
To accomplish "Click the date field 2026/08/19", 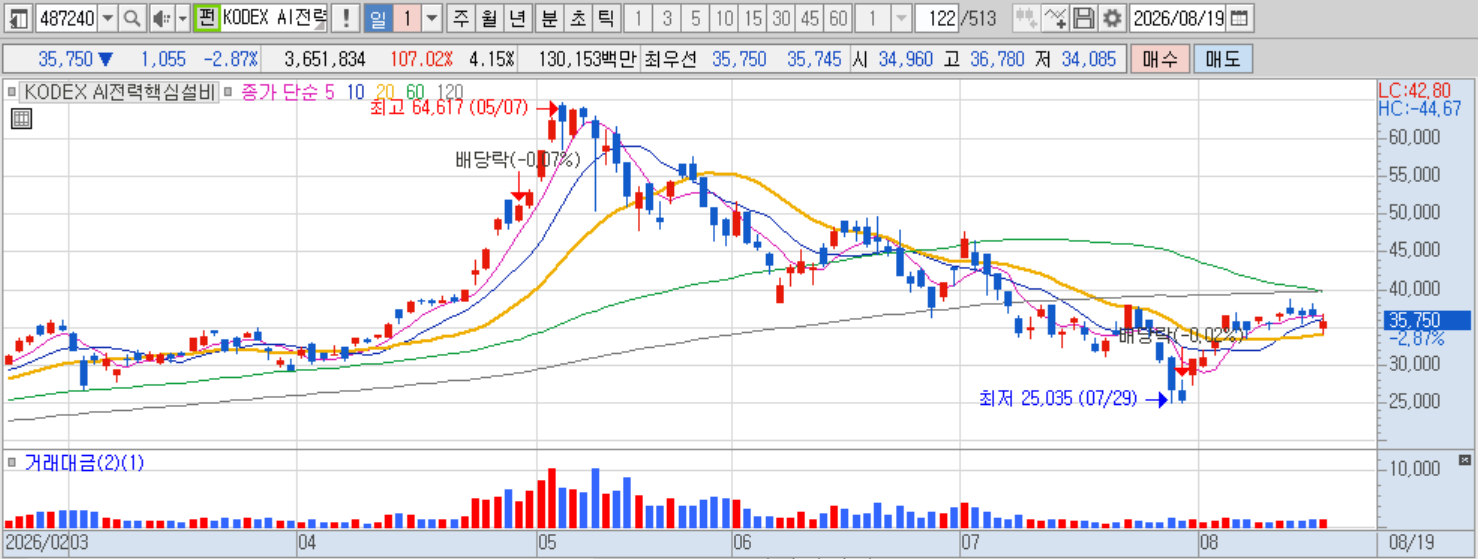I will [1179, 18].
